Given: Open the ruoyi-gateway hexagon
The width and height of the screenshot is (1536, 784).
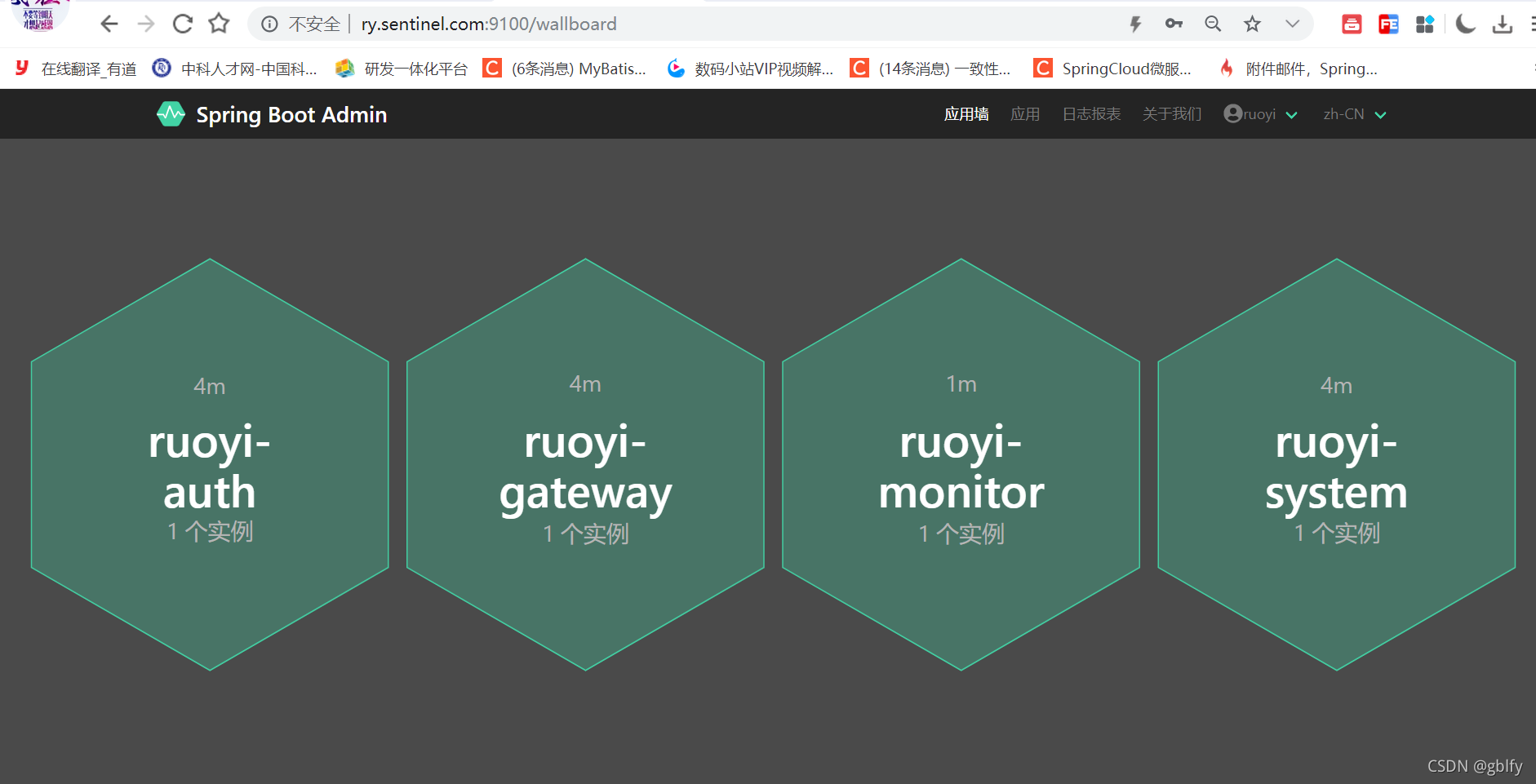Looking at the screenshot, I should click(585, 464).
